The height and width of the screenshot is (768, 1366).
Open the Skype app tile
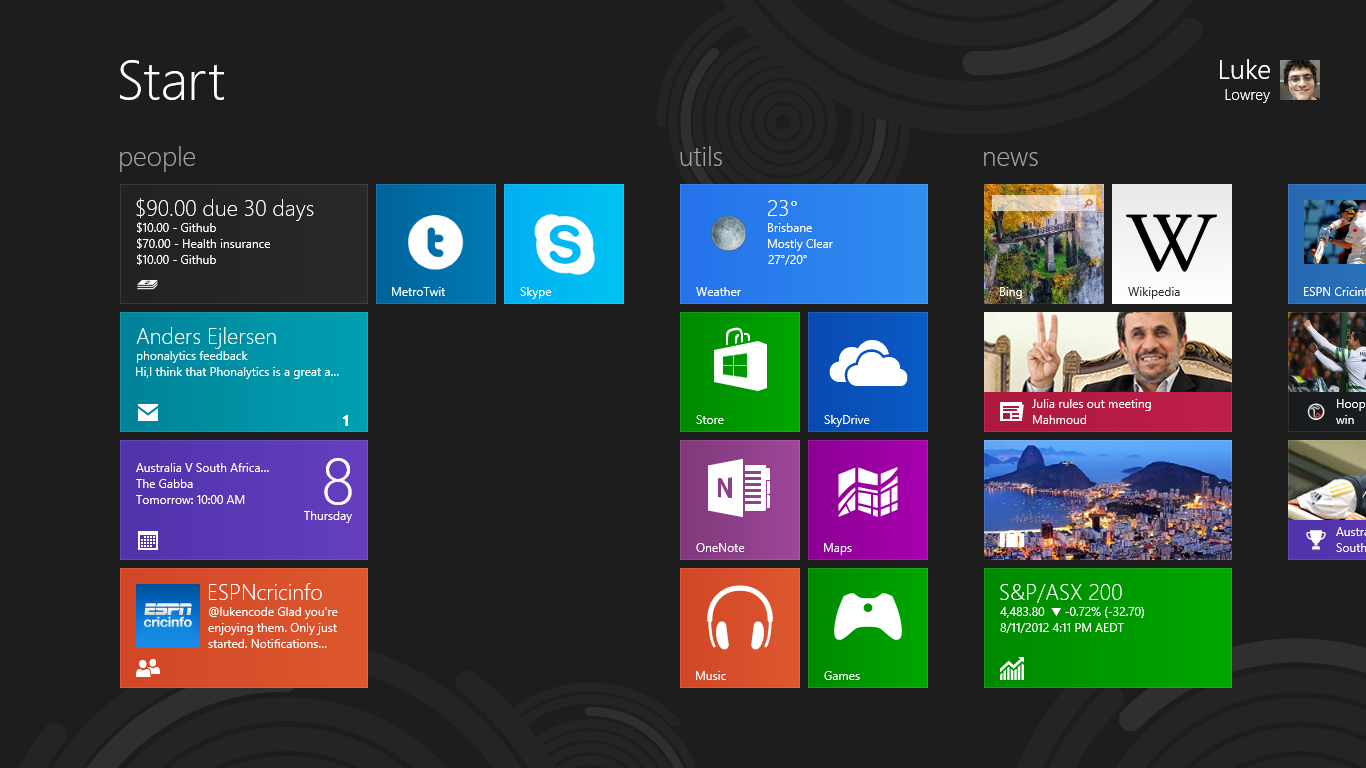coord(563,243)
